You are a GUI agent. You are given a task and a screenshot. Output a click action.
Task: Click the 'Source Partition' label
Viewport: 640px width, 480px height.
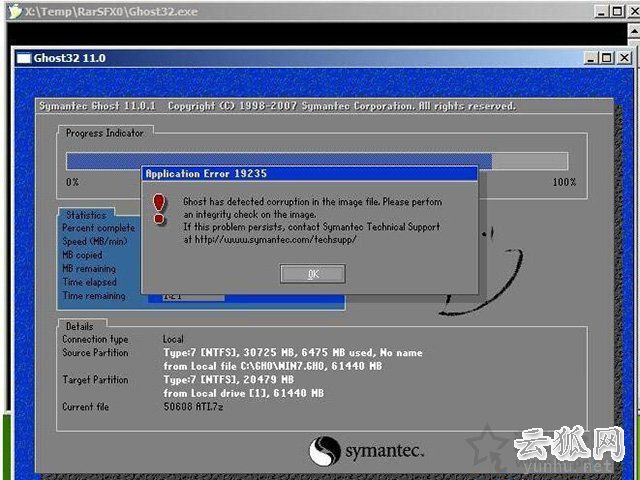point(95,353)
